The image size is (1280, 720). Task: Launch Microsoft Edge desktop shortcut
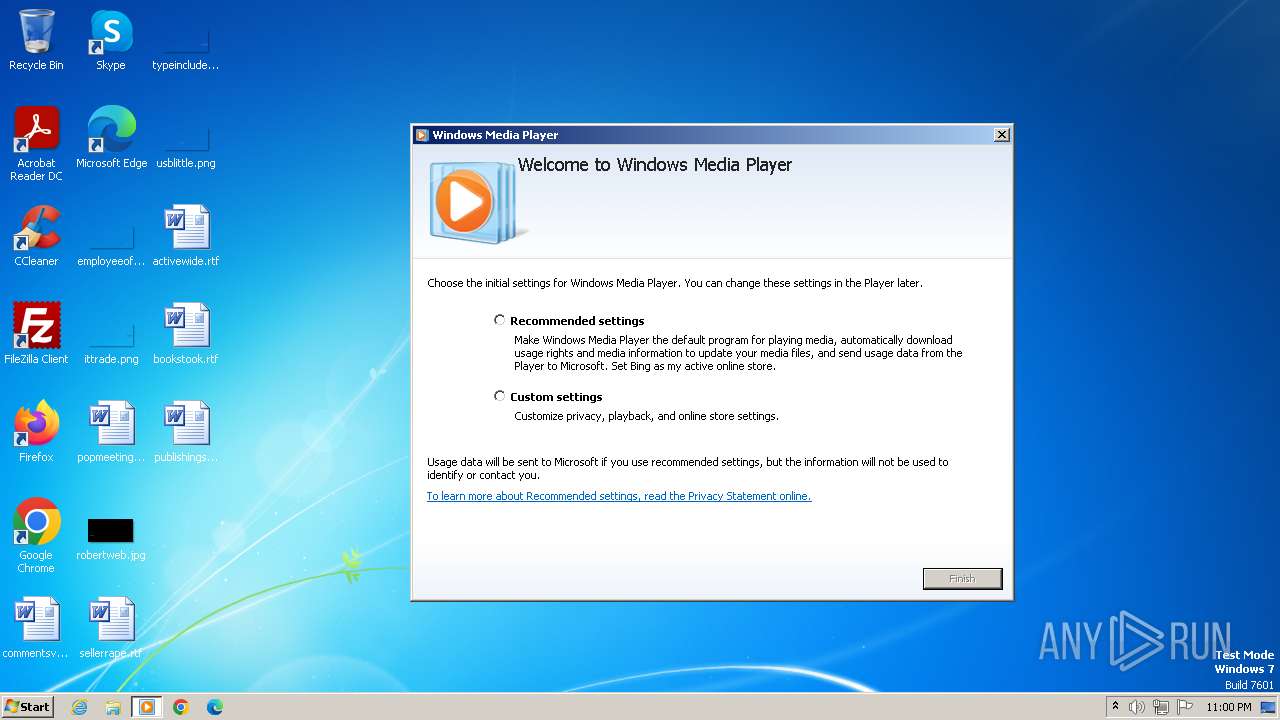point(111,137)
